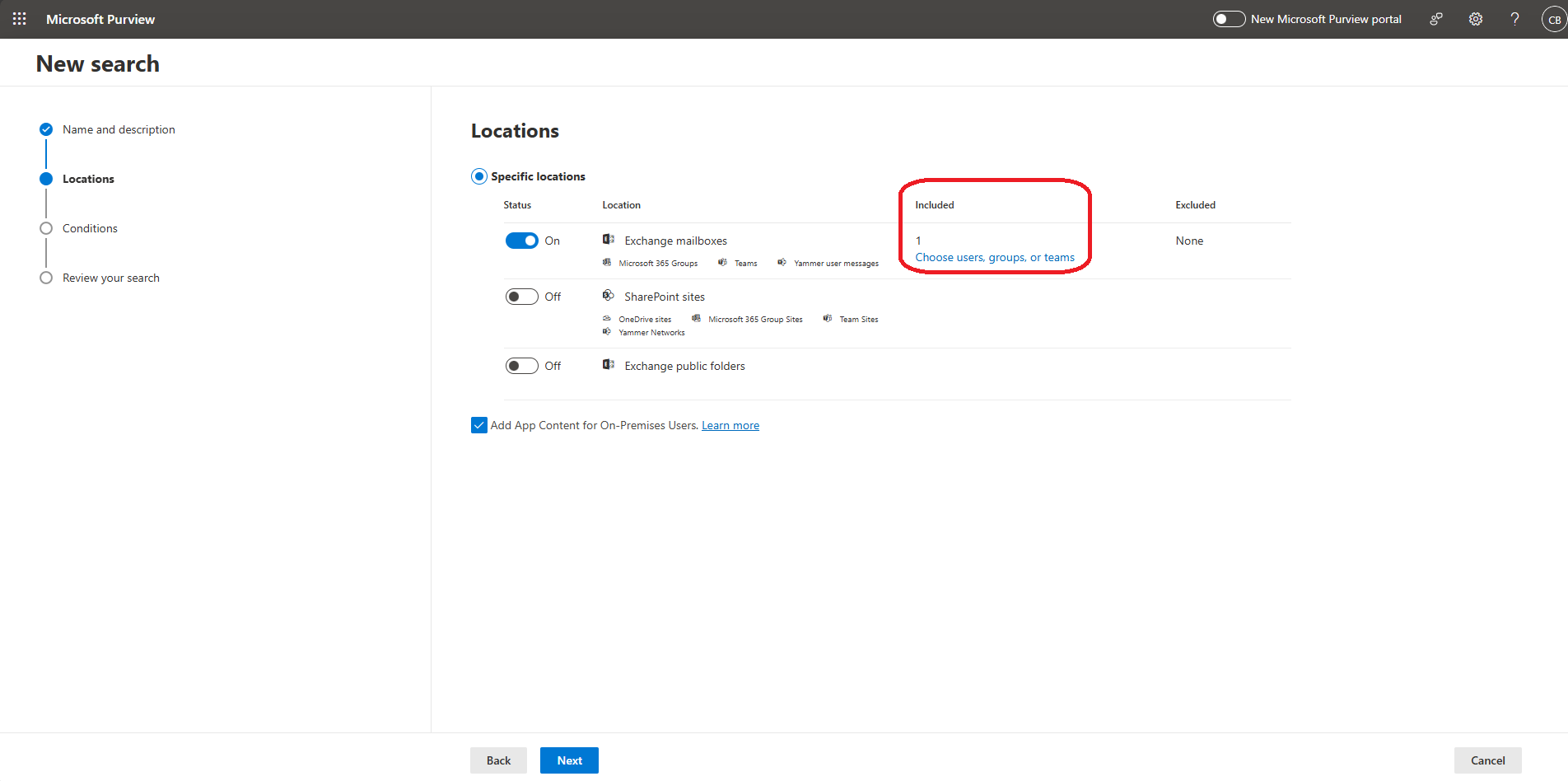Screen dimensions: 1568x781
Task: Click the Microsoft 365 Groups icon
Action: tap(607, 263)
